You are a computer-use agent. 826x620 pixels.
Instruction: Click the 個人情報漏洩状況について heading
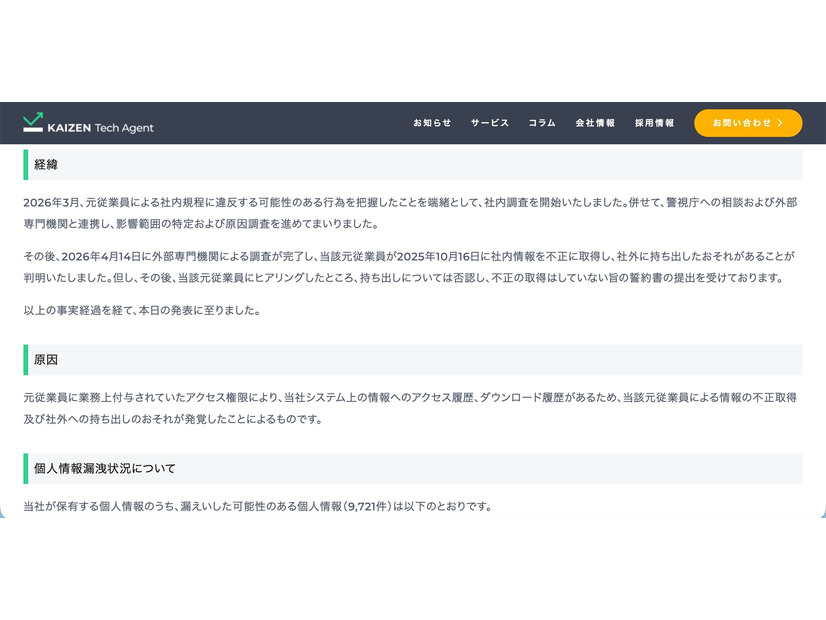[x=412, y=468]
